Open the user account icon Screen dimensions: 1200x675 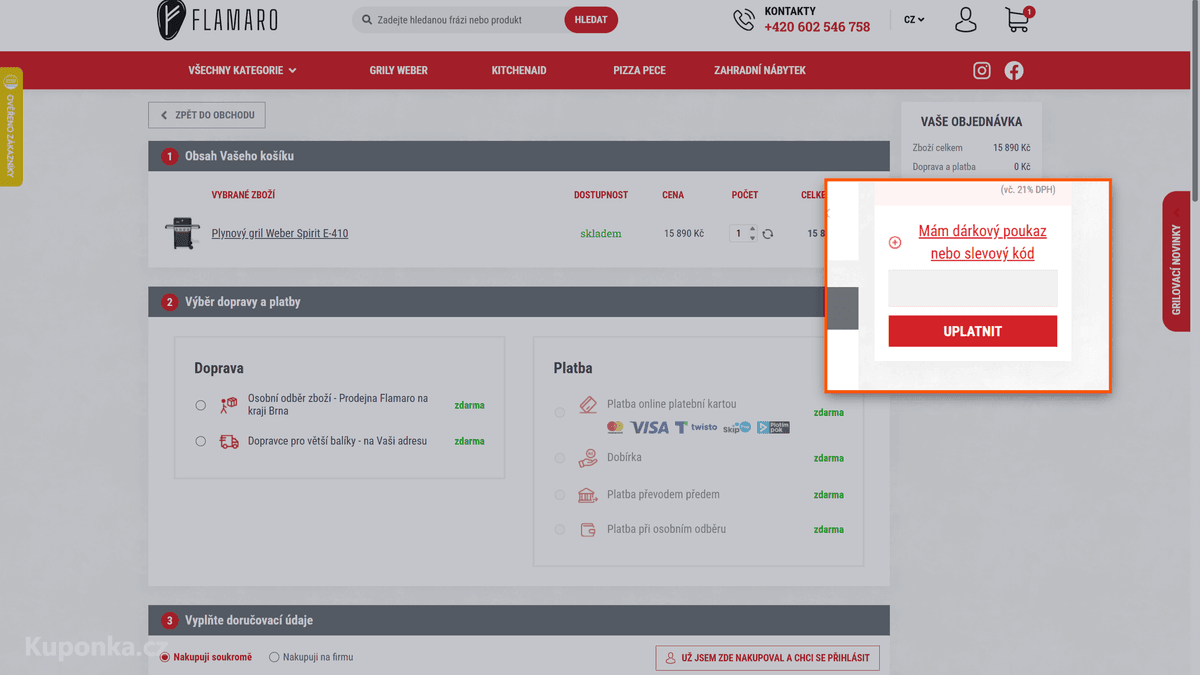tap(965, 20)
